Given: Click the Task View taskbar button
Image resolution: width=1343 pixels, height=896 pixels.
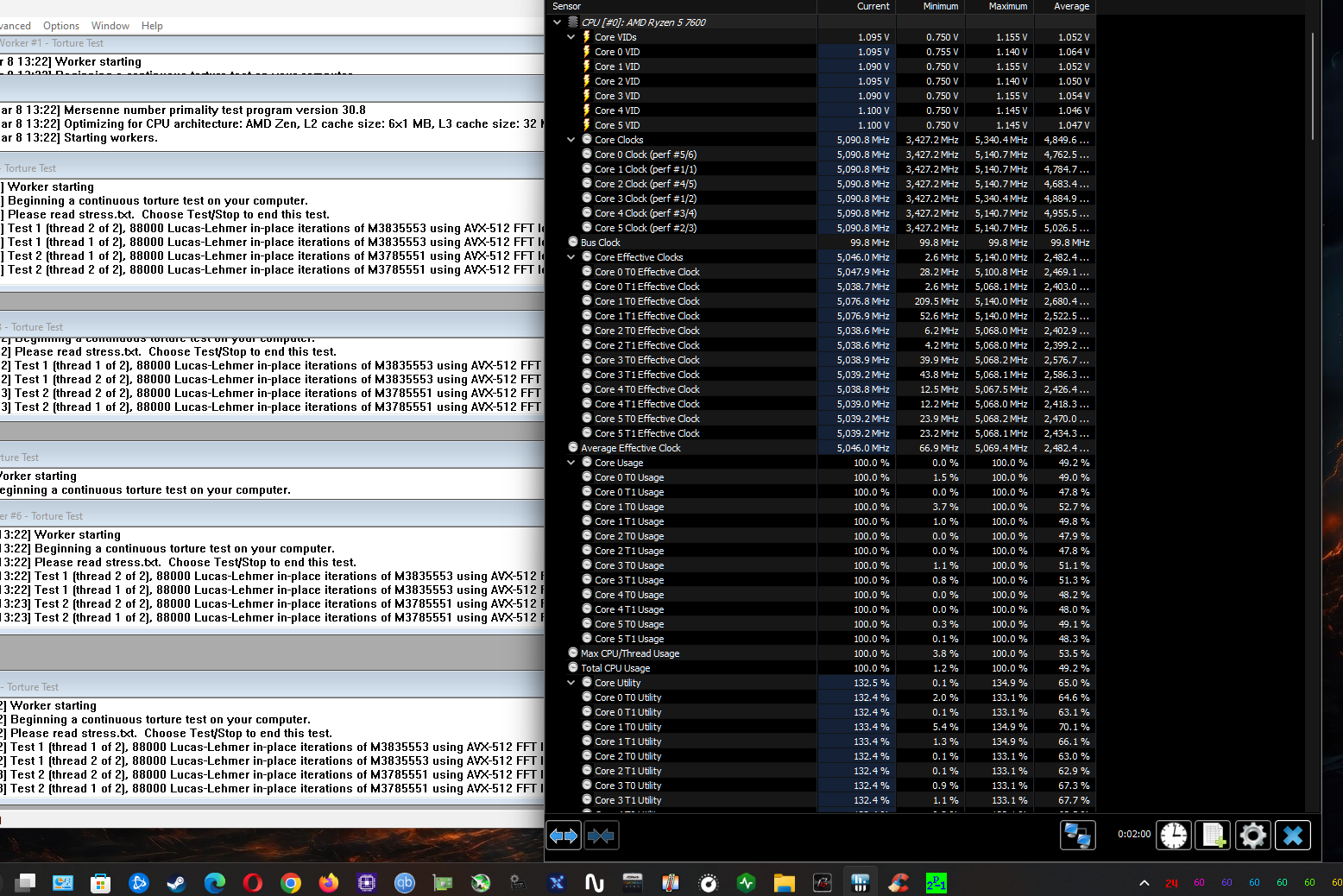Looking at the screenshot, I should (x=25, y=882).
